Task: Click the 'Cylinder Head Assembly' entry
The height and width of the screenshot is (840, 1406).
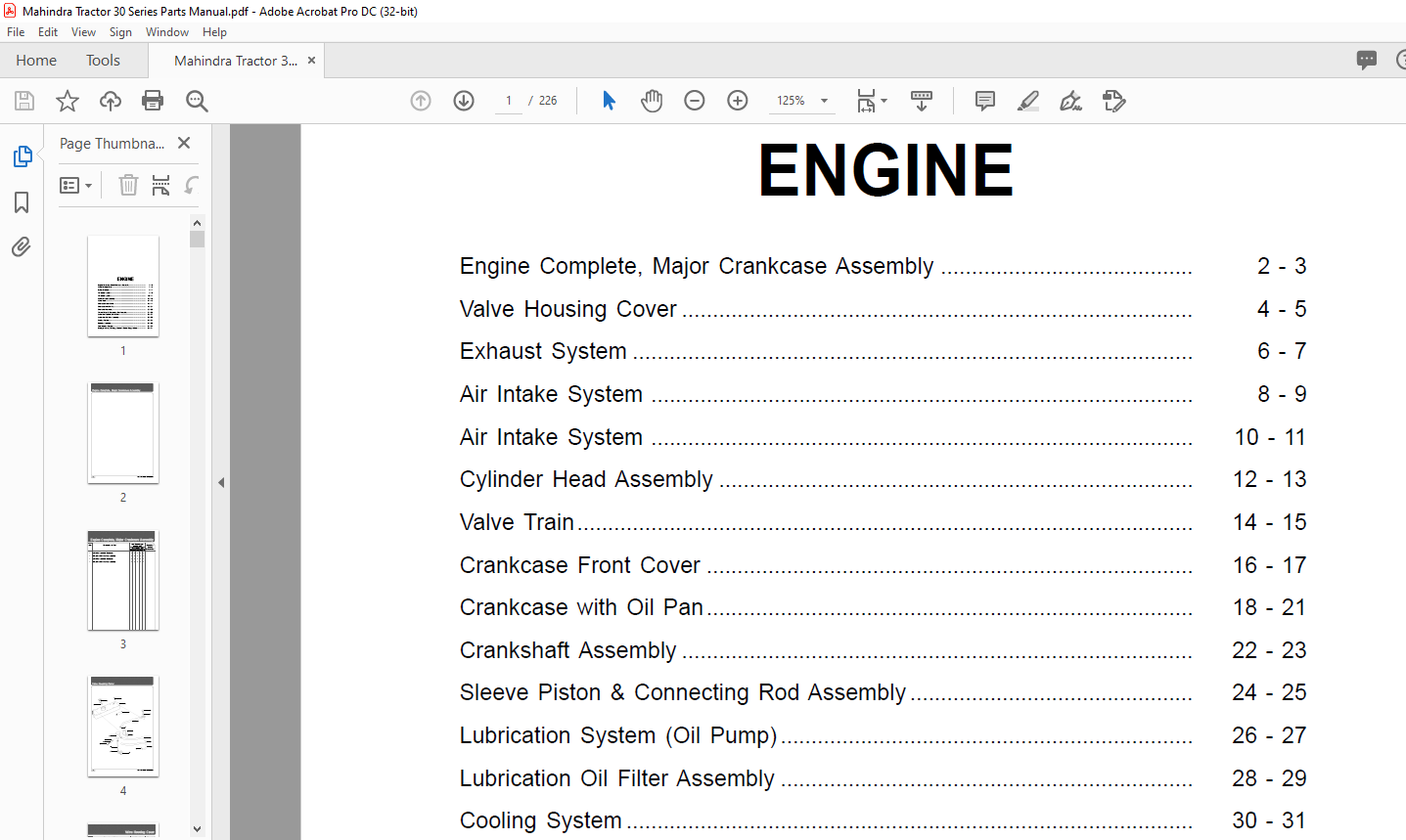Action: [x=586, y=479]
